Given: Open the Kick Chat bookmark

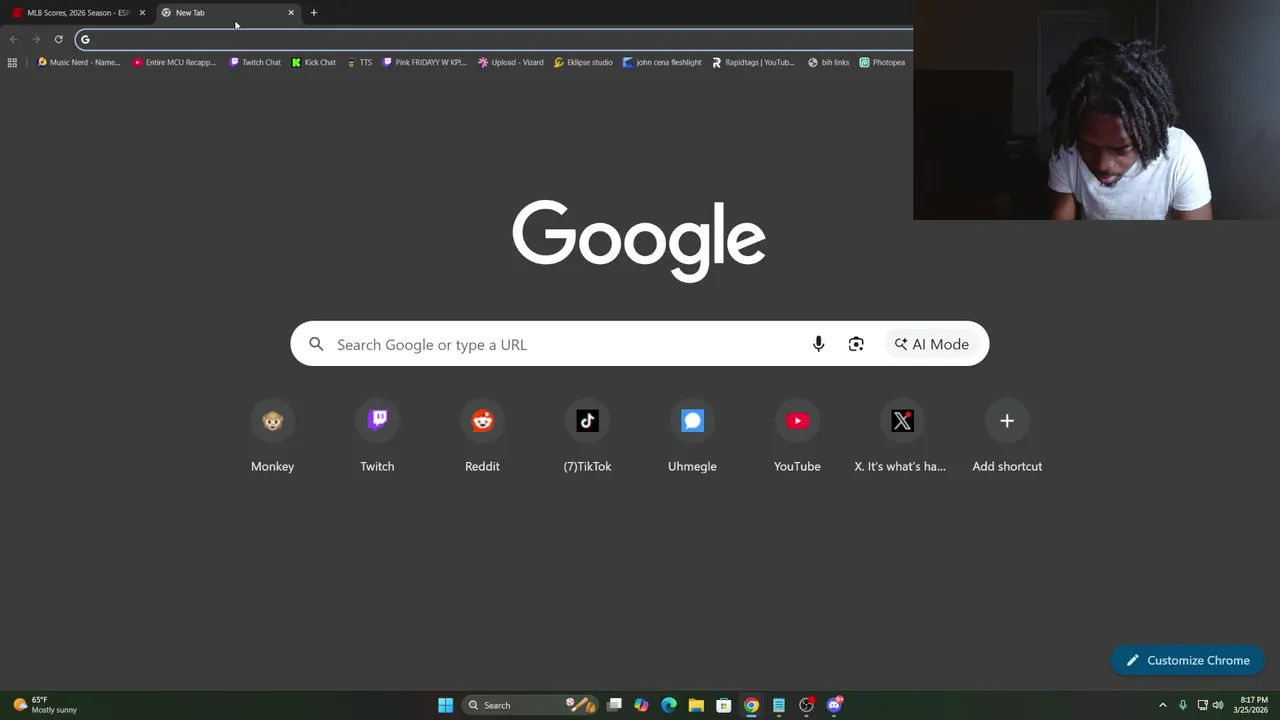Looking at the screenshot, I should tap(314, 62).
